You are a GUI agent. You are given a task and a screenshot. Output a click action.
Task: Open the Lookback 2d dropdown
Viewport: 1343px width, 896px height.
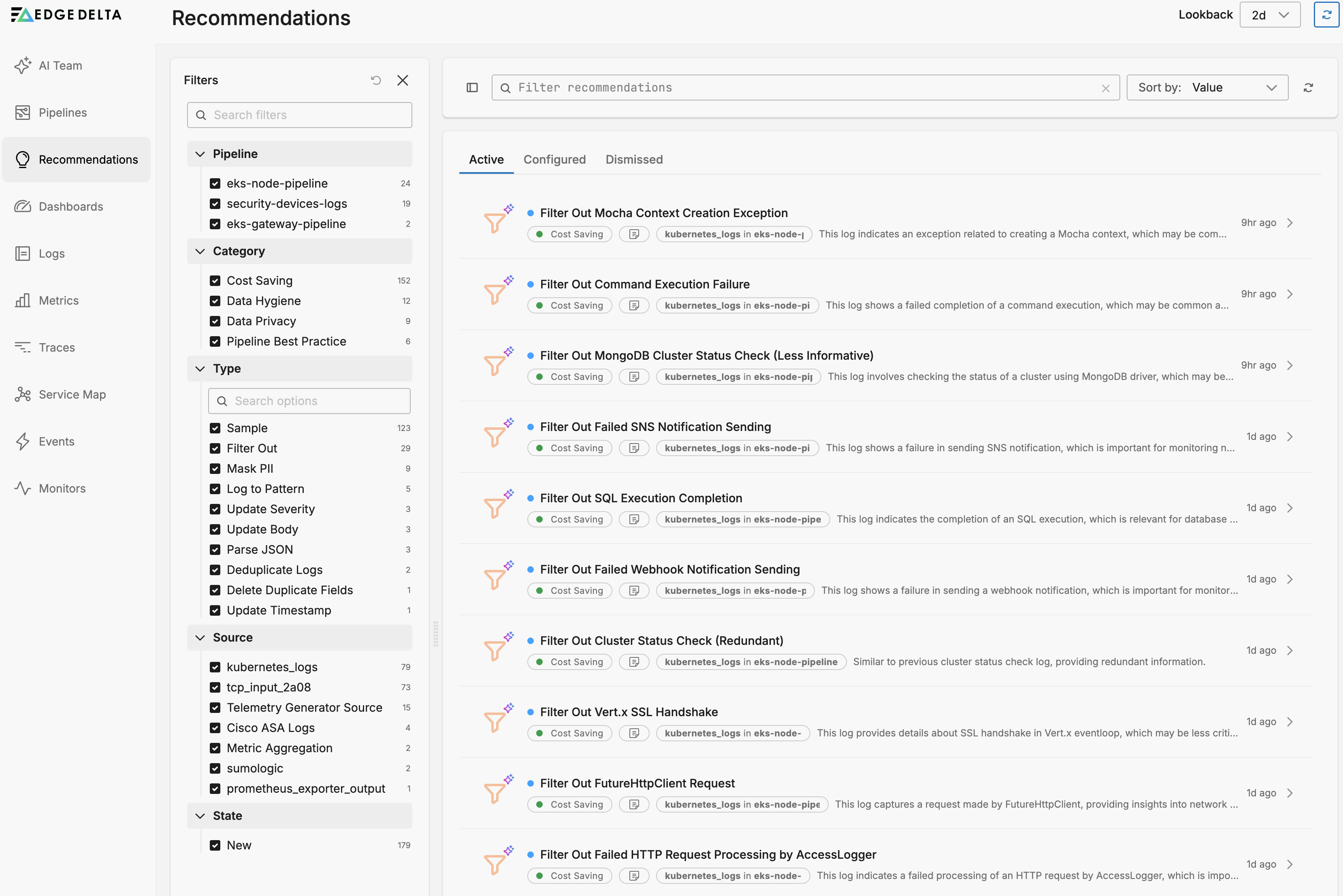pyautogui.click(x=1269, y=15)
